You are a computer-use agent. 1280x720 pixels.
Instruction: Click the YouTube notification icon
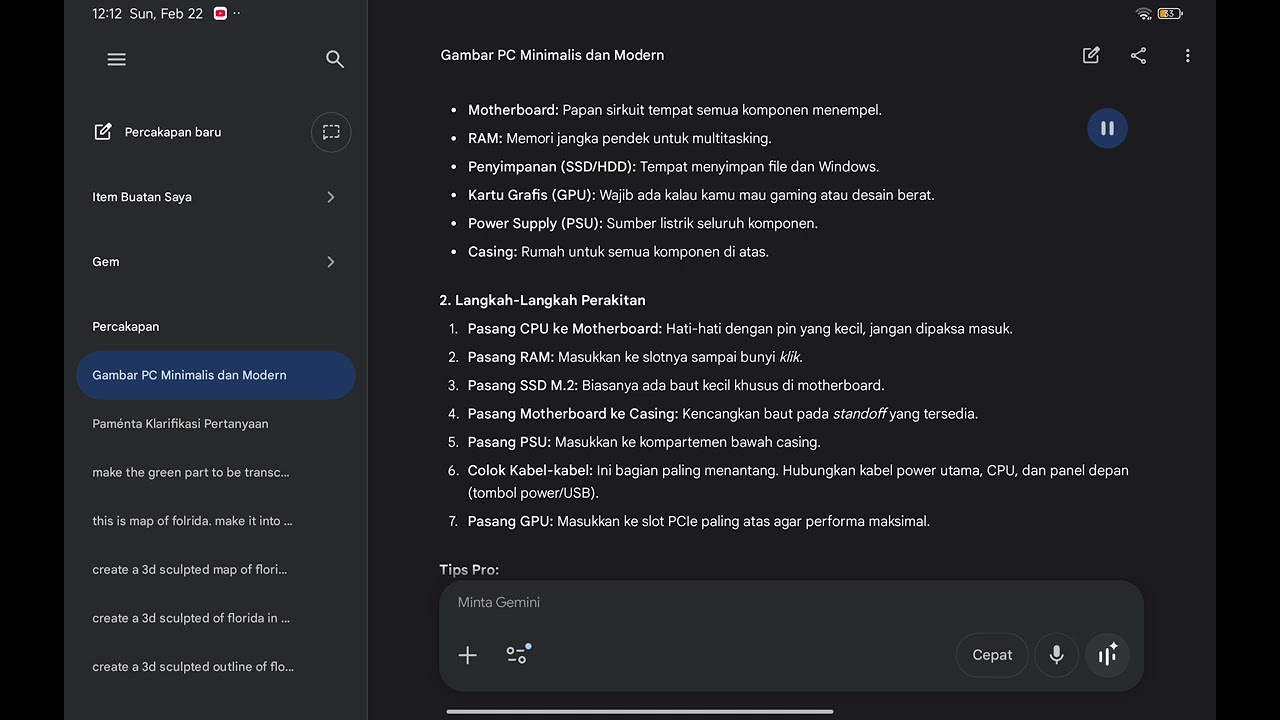[x=220, y=14]
